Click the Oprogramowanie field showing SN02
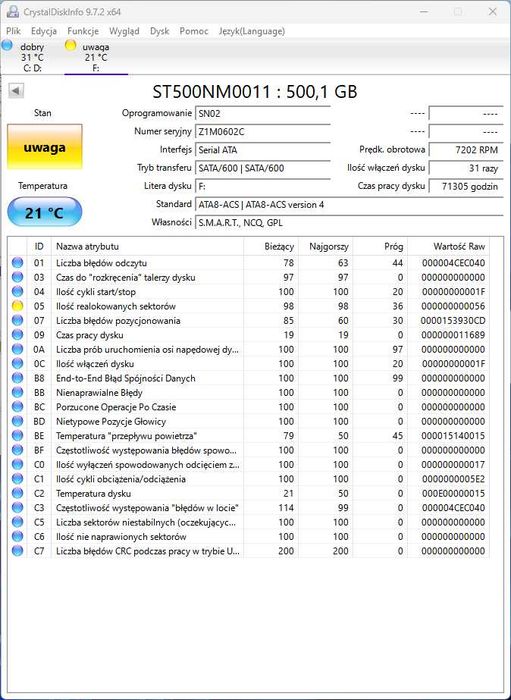This screenshot has width=511, height=700. (262, 113)
